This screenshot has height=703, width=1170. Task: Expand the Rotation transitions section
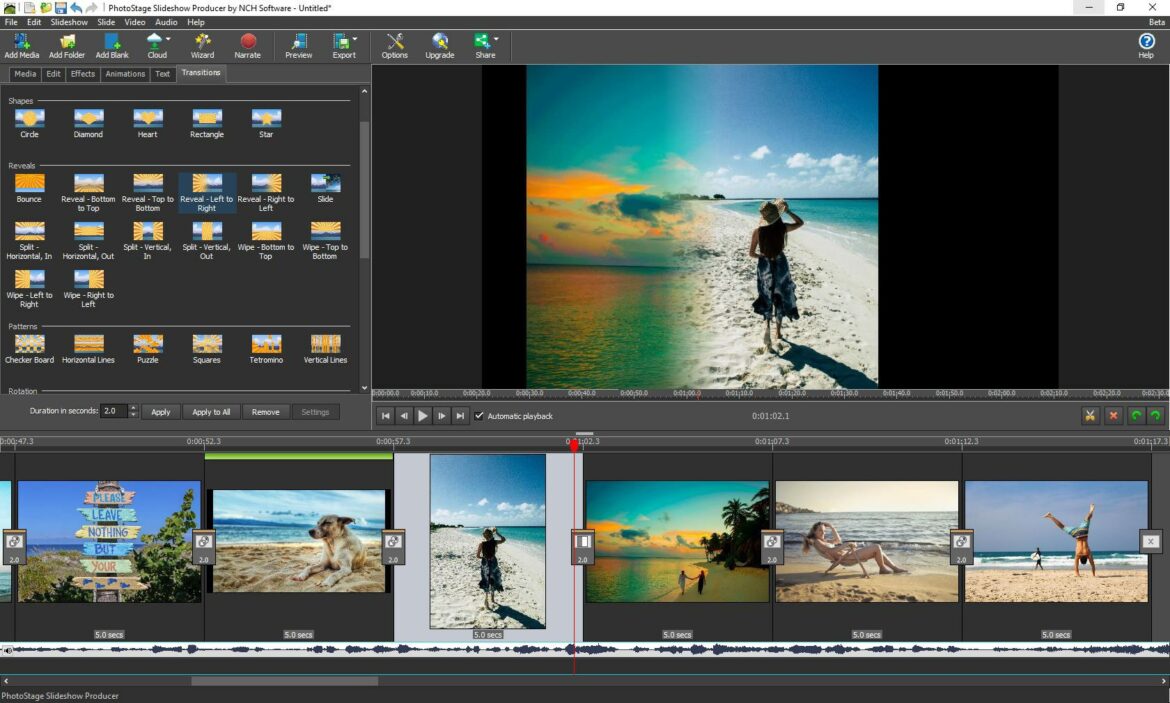tap(22, 389)
